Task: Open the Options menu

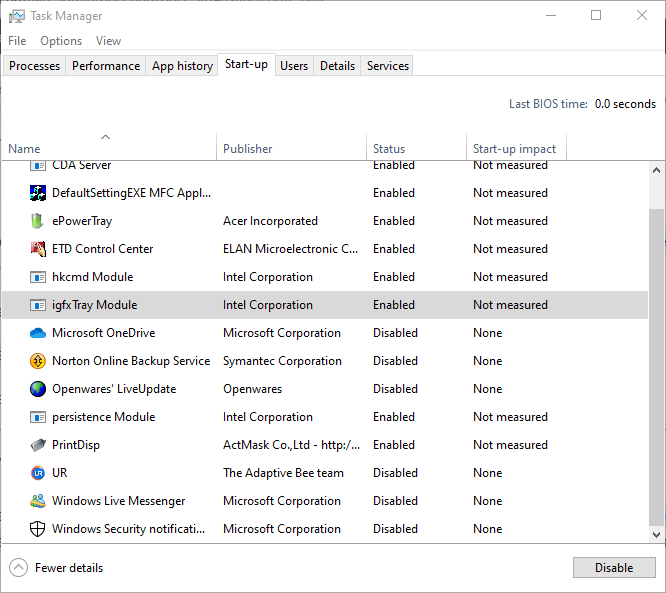Action: pyautogui.click(x=61, y=41)
